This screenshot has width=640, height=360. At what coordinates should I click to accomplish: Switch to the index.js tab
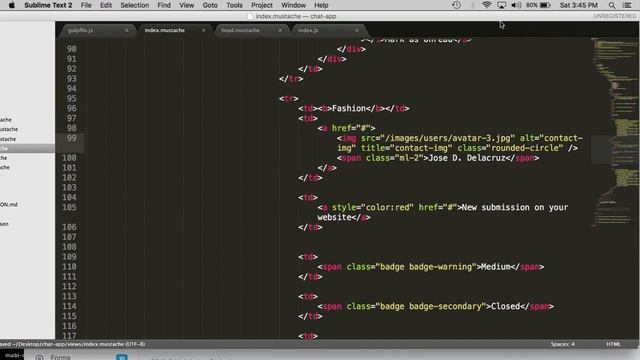pos(308,30)
